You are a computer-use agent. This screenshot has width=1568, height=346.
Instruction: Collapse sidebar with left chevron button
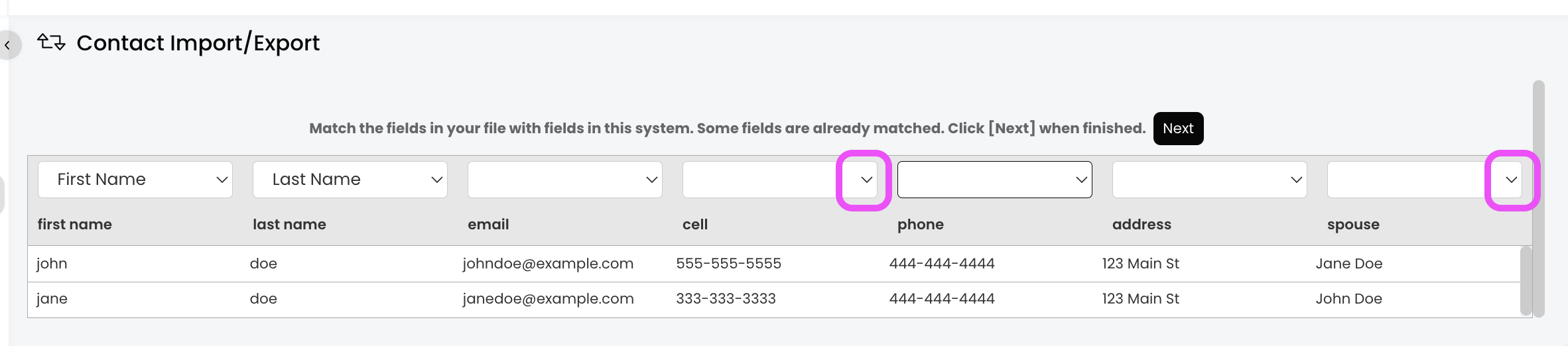[8, 45]
